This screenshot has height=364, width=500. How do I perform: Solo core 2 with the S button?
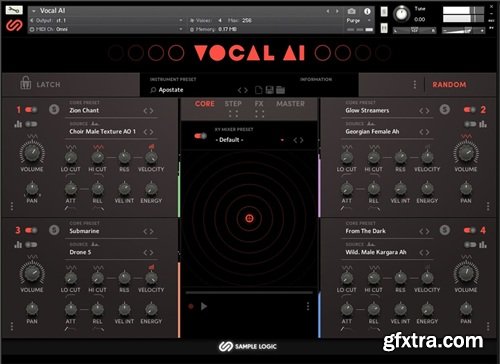(445, 109)
